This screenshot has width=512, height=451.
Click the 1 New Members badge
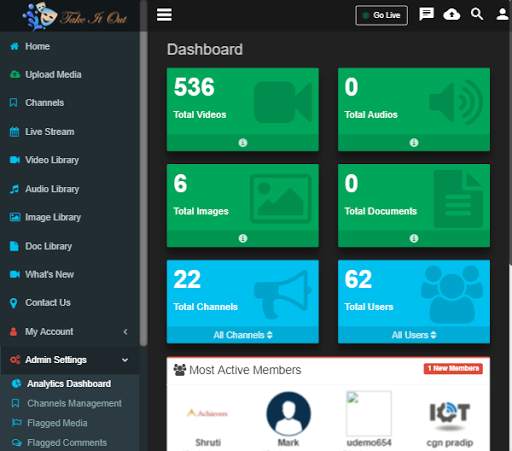click(453, 368)
